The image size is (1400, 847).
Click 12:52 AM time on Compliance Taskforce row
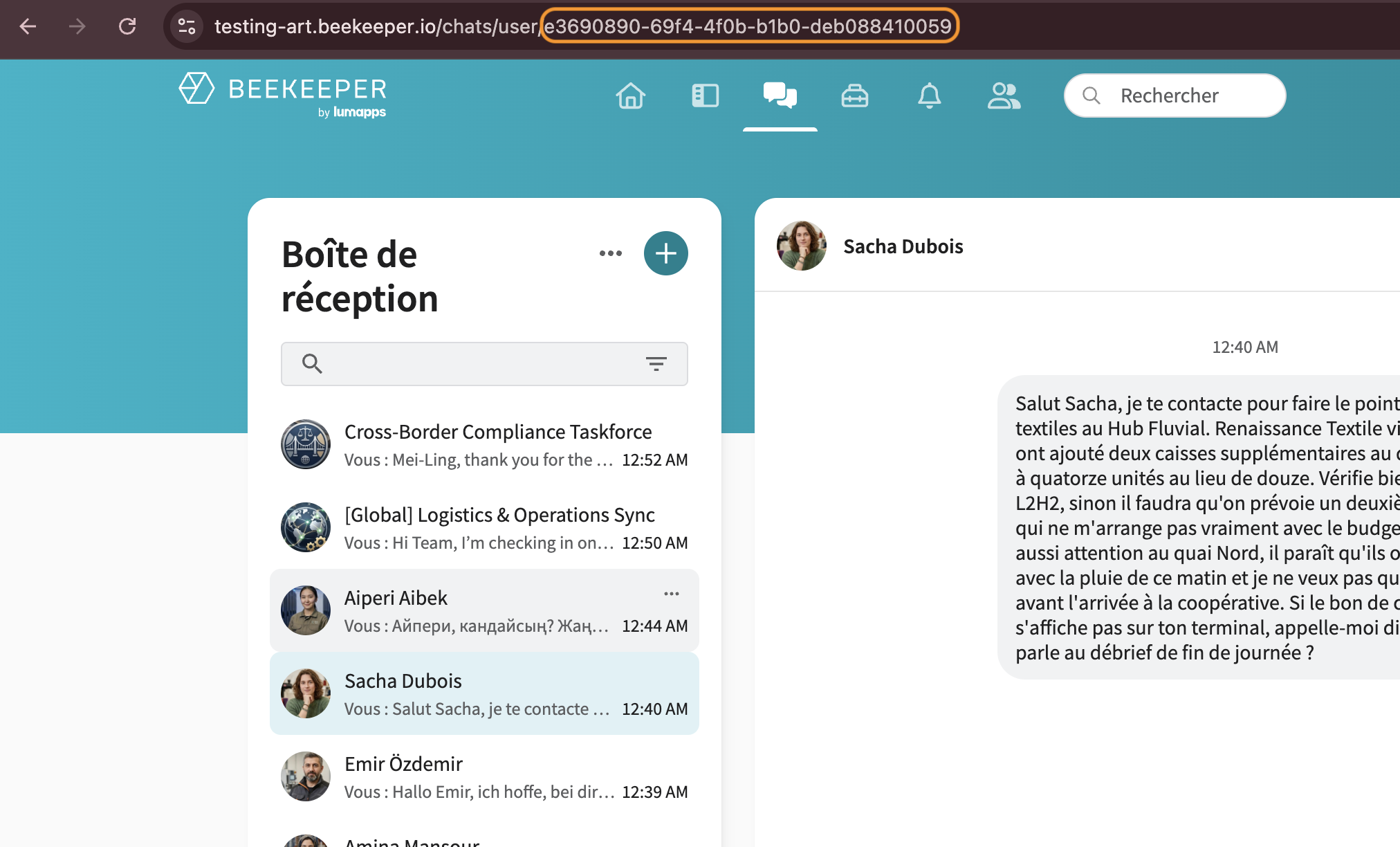[x=654, y=460]
